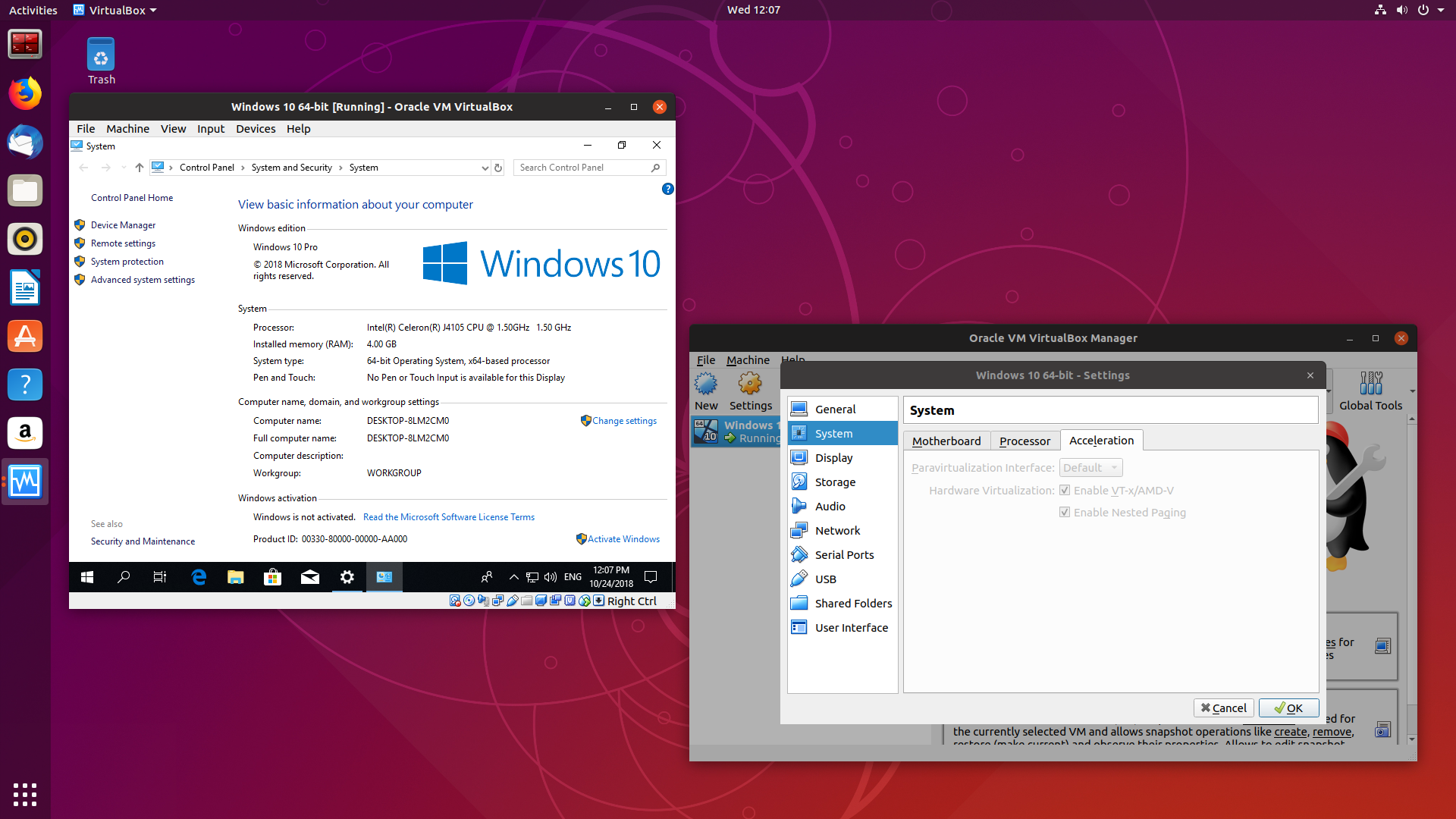Switch to Processor tab

[1025, 441]
